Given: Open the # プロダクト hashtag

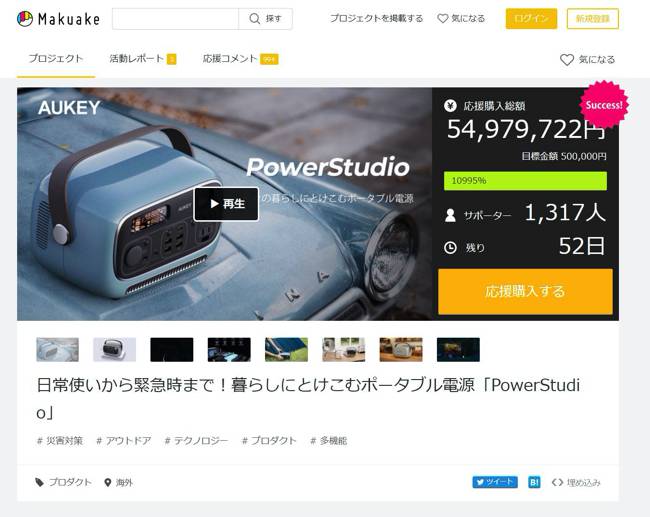Looking at the screenshot, I should click(269, 441).
